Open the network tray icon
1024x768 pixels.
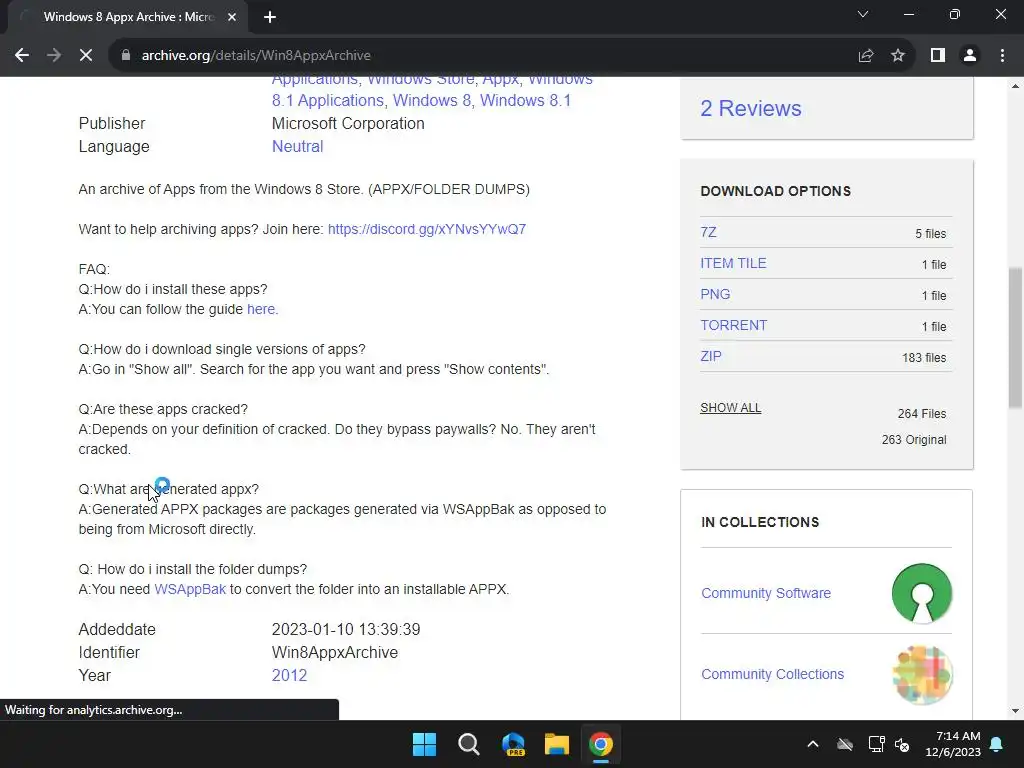(876, 744)
